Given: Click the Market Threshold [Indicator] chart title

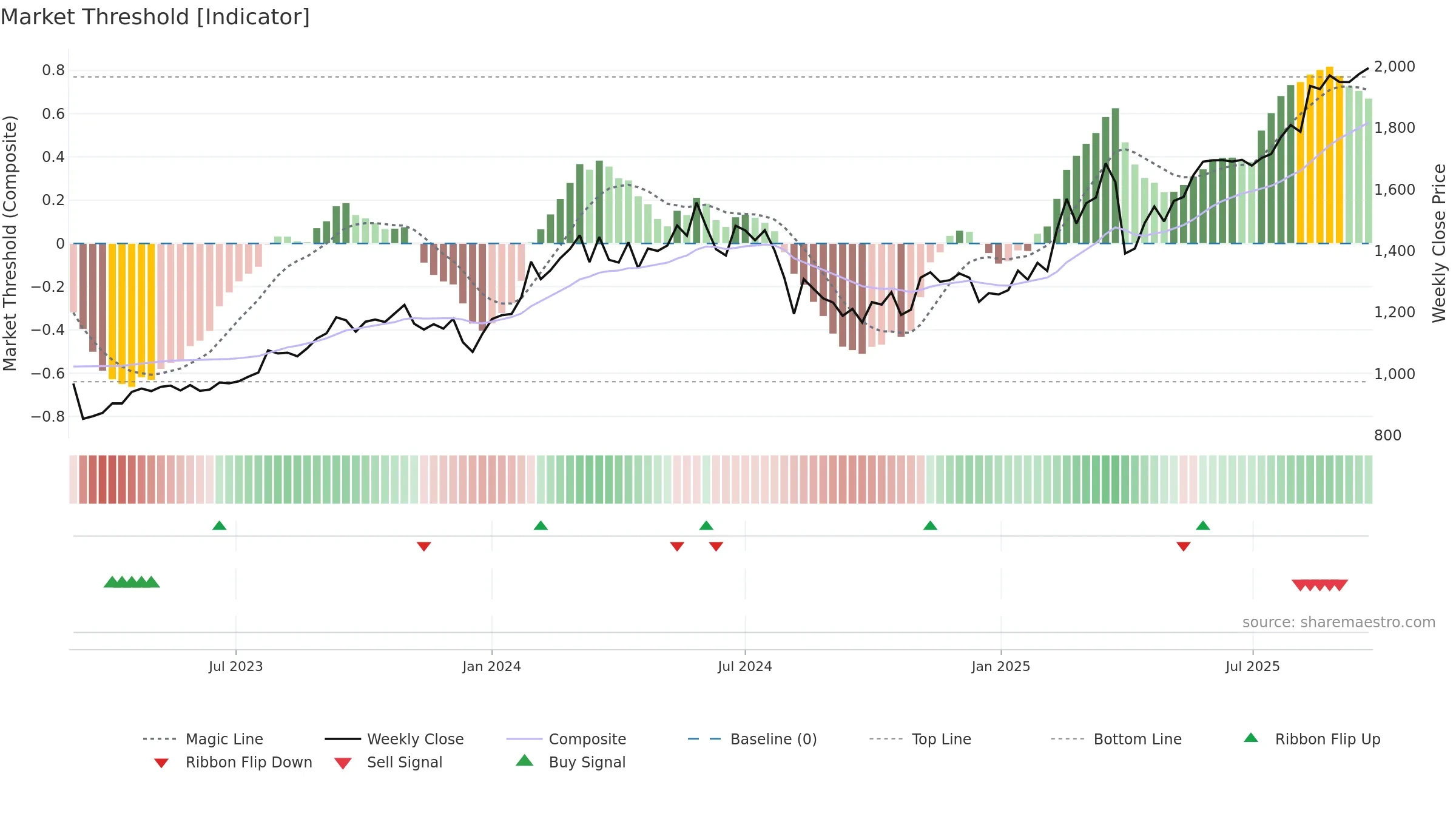Looking at the screenshot, I should [x=155, y=17].
